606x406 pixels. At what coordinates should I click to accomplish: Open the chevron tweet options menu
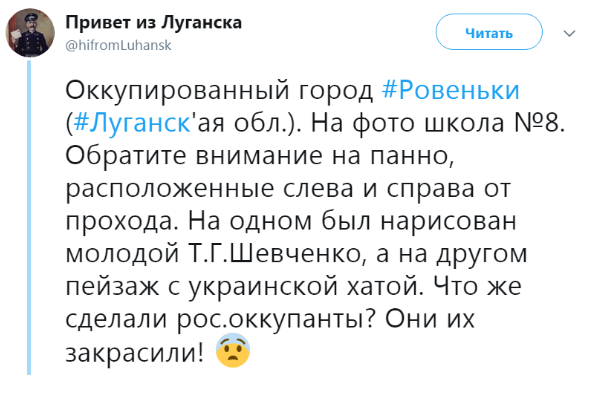570,32
